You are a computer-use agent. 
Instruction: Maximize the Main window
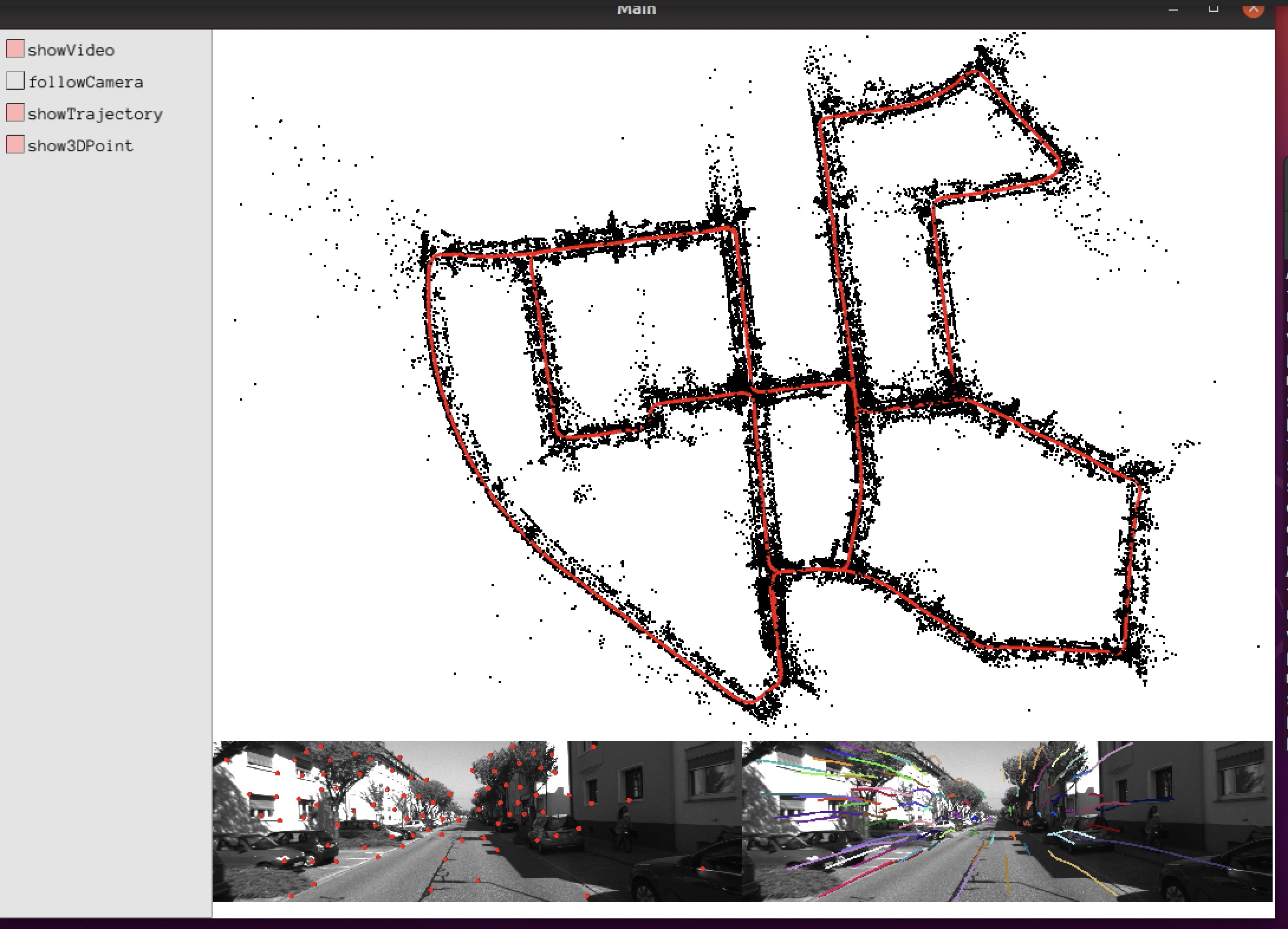1213,8
